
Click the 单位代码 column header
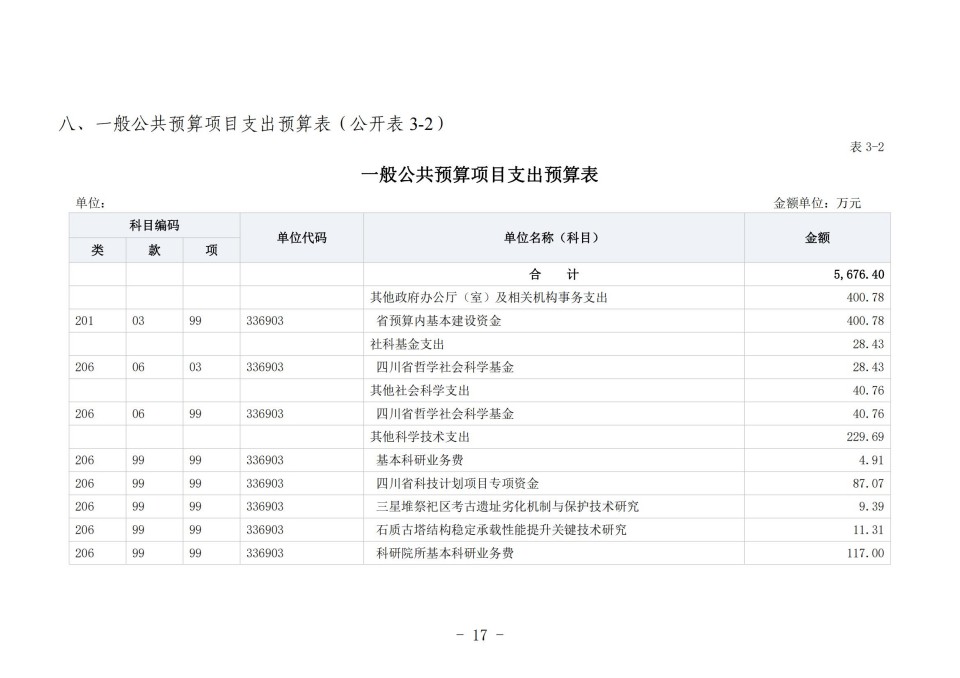pos(301,238)
